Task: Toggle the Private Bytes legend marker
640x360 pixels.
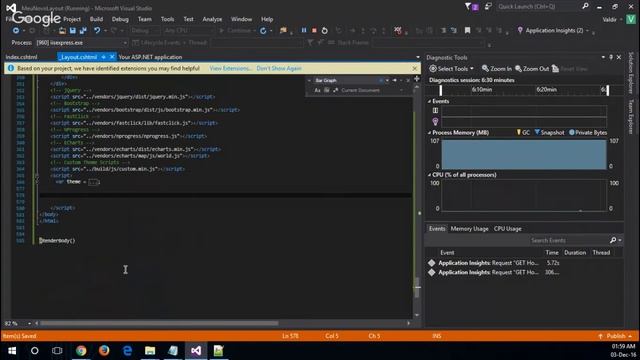Action: point(572,132)
